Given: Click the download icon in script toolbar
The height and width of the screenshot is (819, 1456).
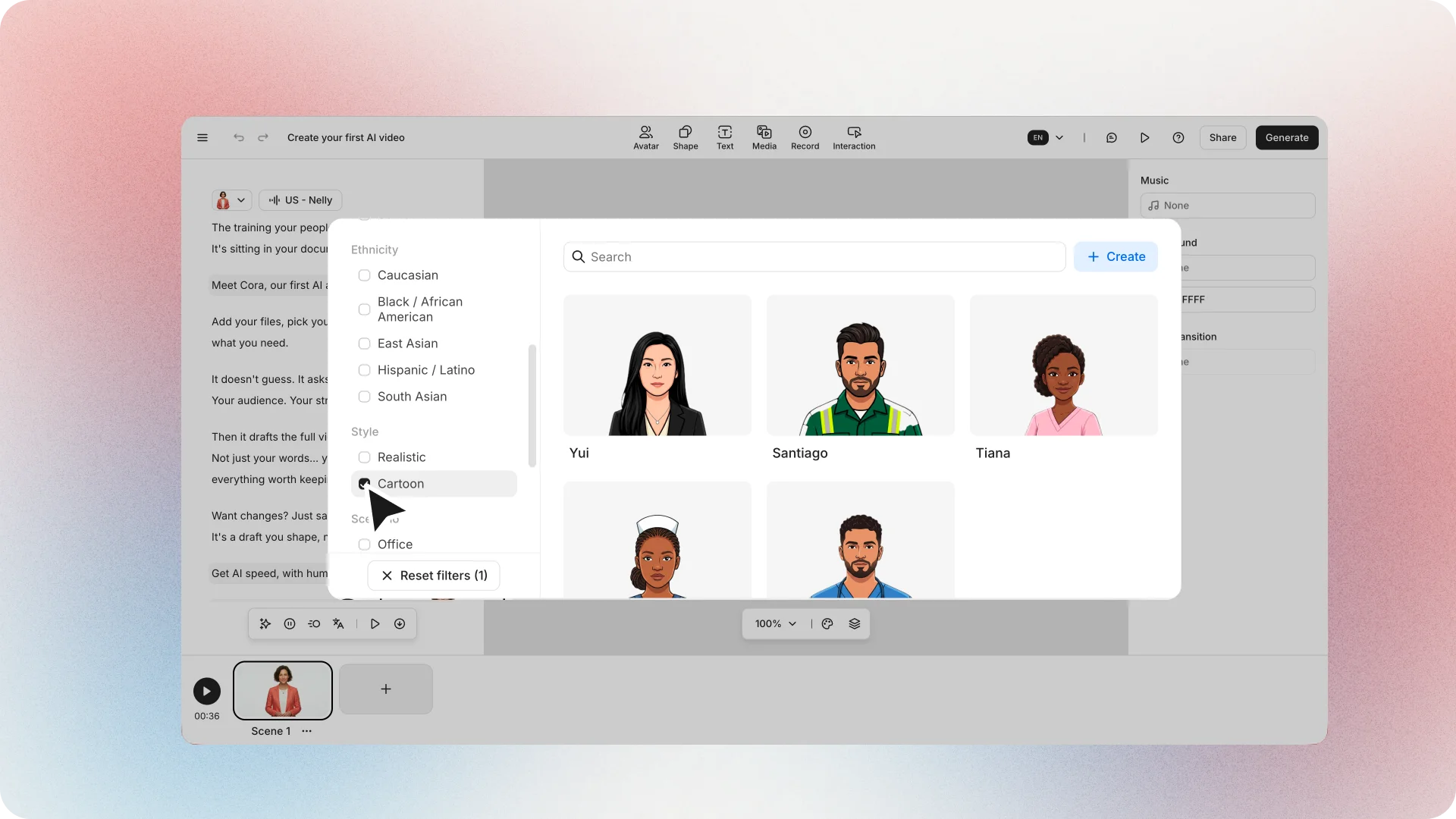Looking at the screenshot, I should coord(400,624).
